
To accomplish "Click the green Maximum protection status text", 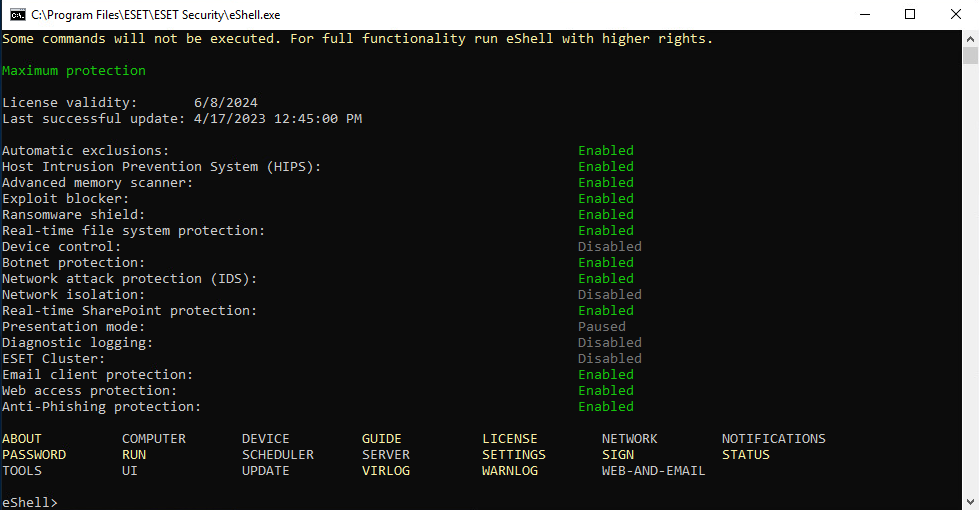I will point(74,71).
